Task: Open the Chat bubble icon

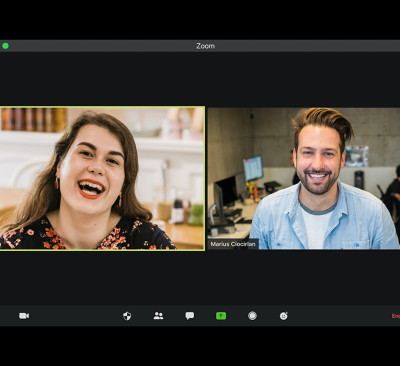Action: pyautogui.click(x=190, y=316)
